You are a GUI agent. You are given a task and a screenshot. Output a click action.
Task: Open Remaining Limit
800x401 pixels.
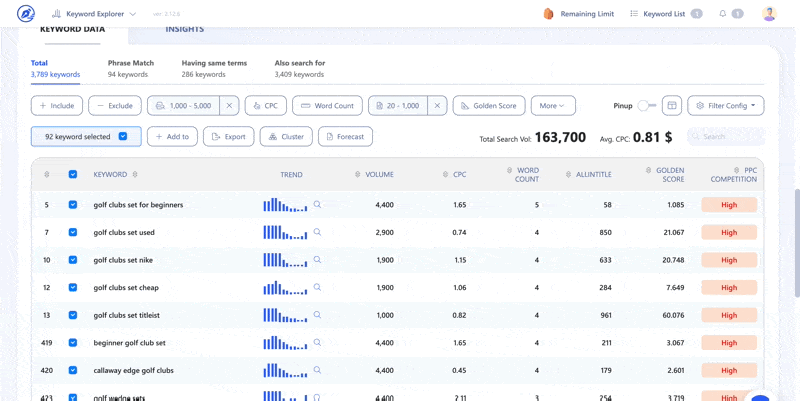pos(579,14)
